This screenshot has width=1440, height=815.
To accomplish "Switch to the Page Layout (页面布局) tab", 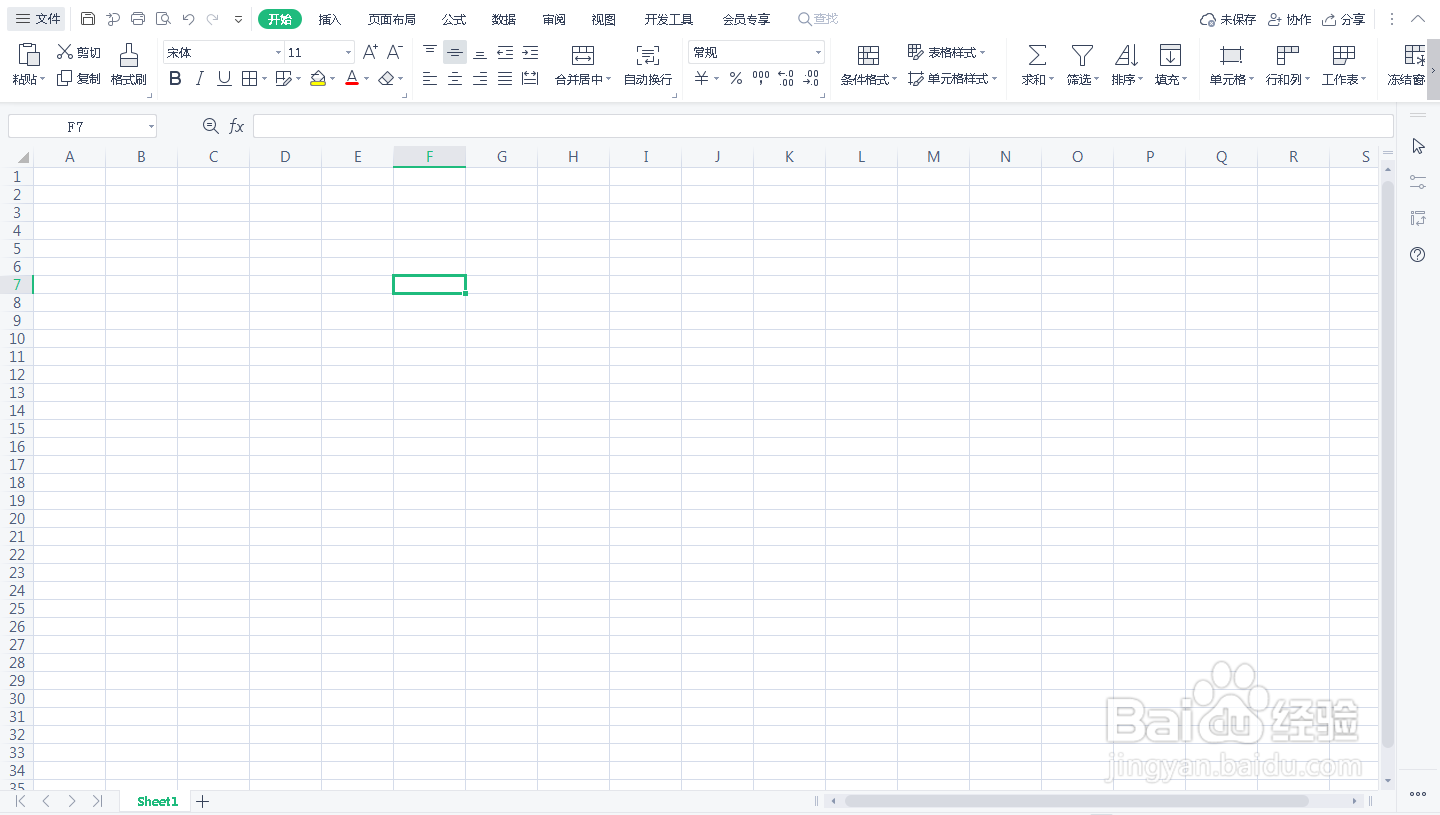I will (x=392, y=19).
